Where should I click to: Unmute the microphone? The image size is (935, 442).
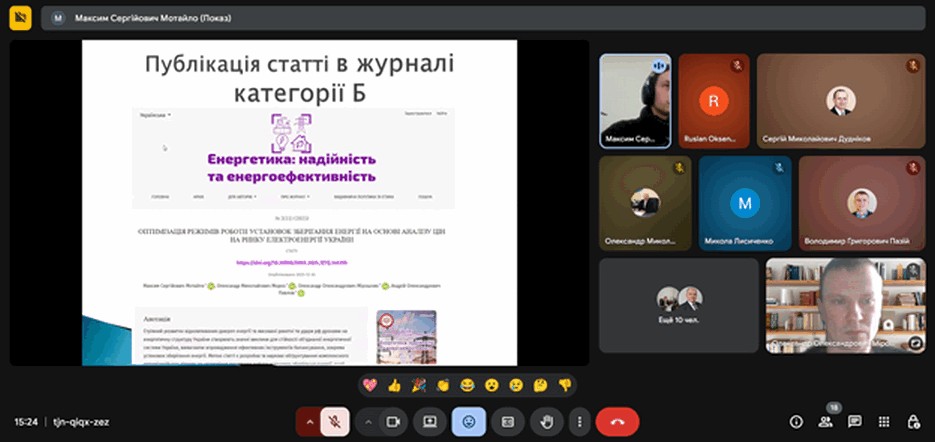pos(336,422)
